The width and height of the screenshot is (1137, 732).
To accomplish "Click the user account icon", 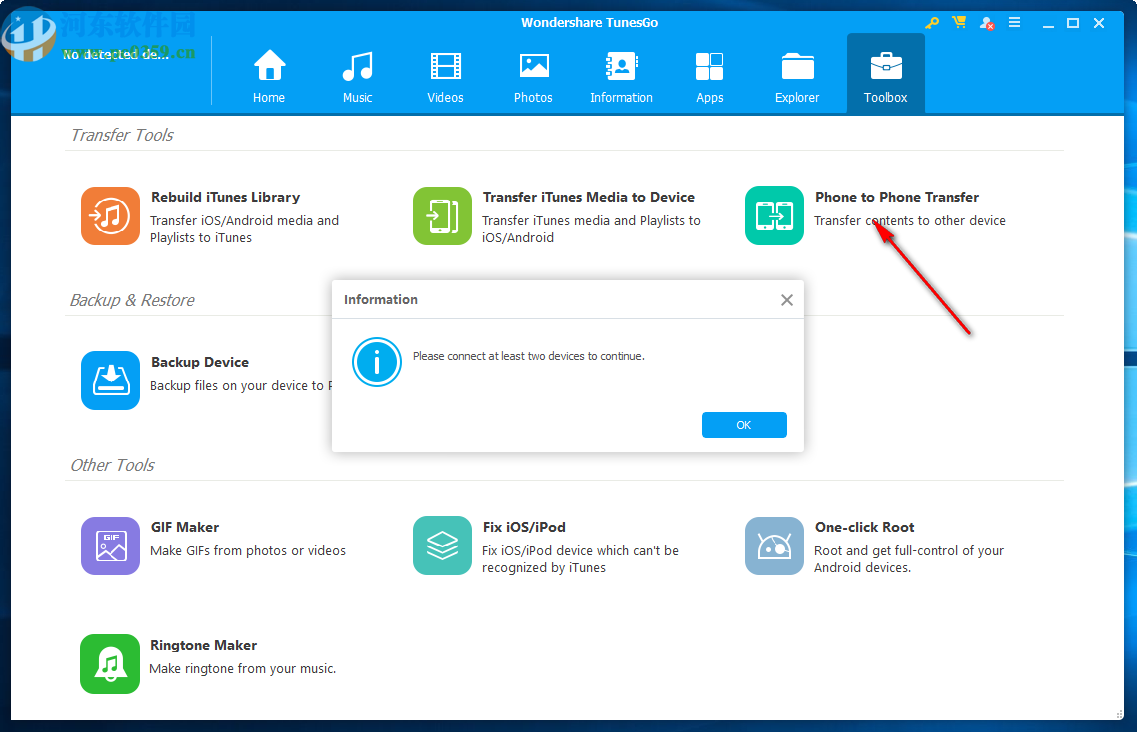I will pyautogui.click(x=986, y=23).
